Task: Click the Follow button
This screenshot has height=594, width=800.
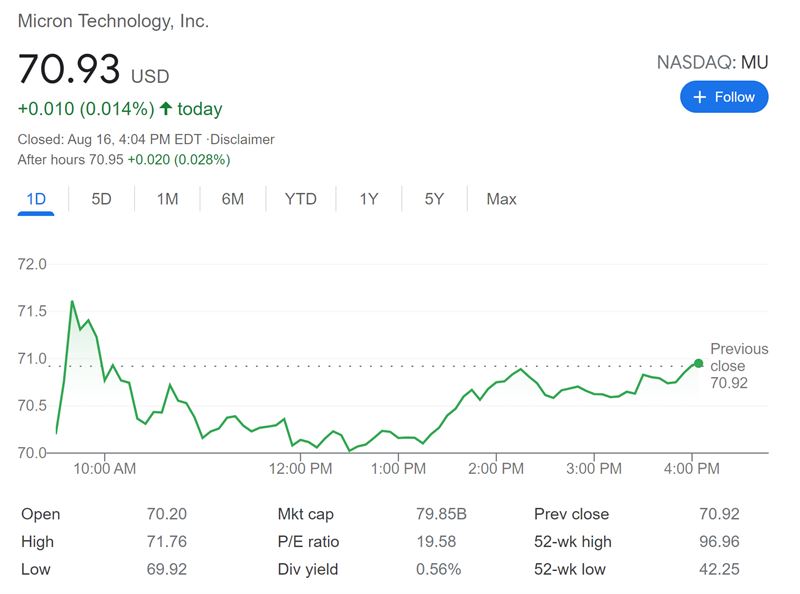Action: tap(723, 97)
